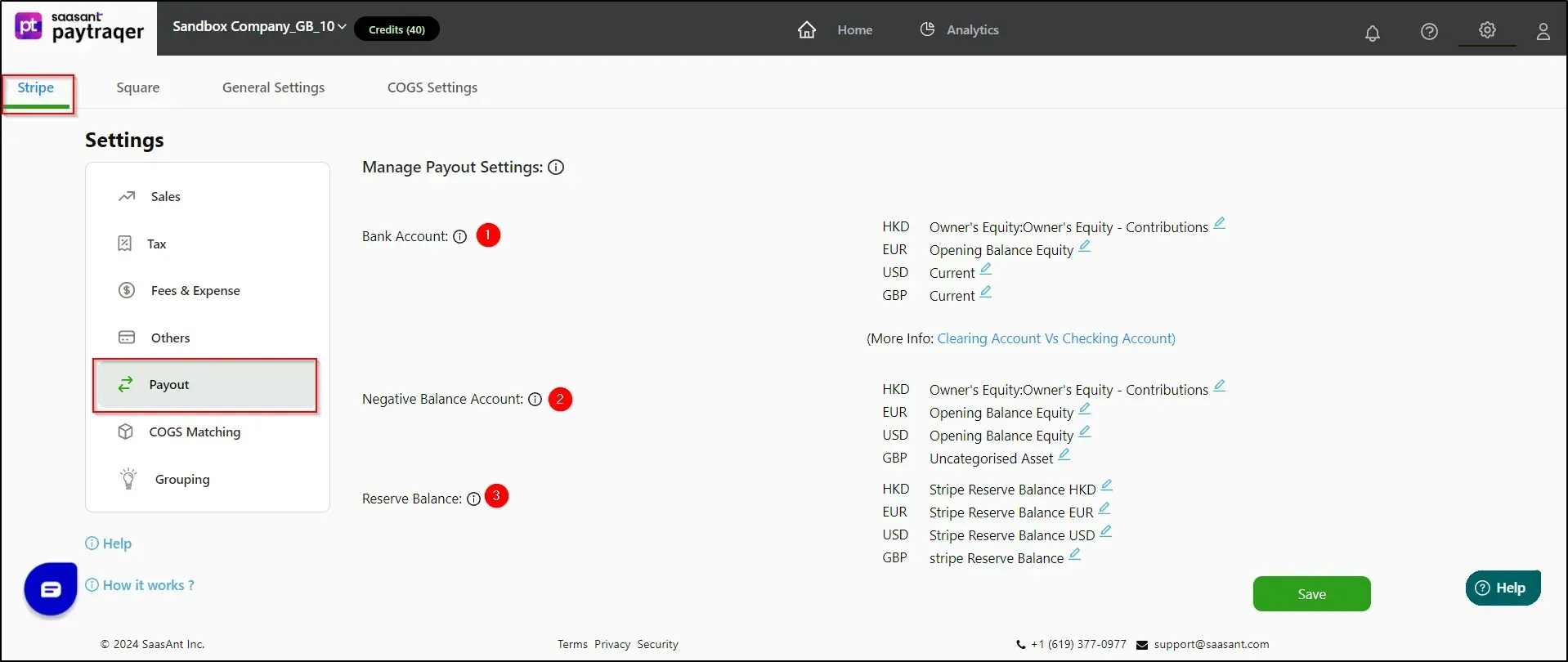Click the support@saasant.com email address
Screen dimensions: 1568x662
point(1211,644)
